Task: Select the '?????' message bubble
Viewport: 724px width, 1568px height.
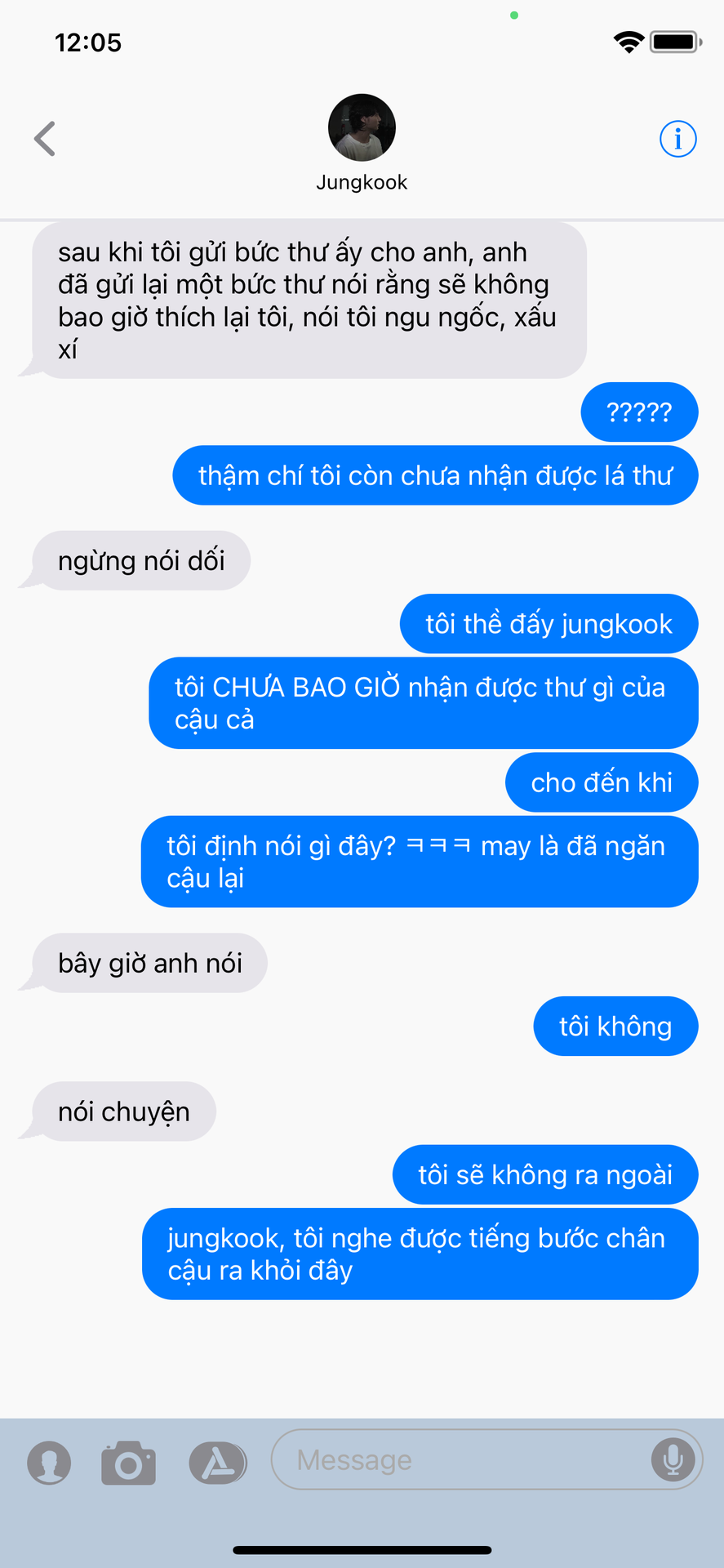Action: [x=639, y=412]
